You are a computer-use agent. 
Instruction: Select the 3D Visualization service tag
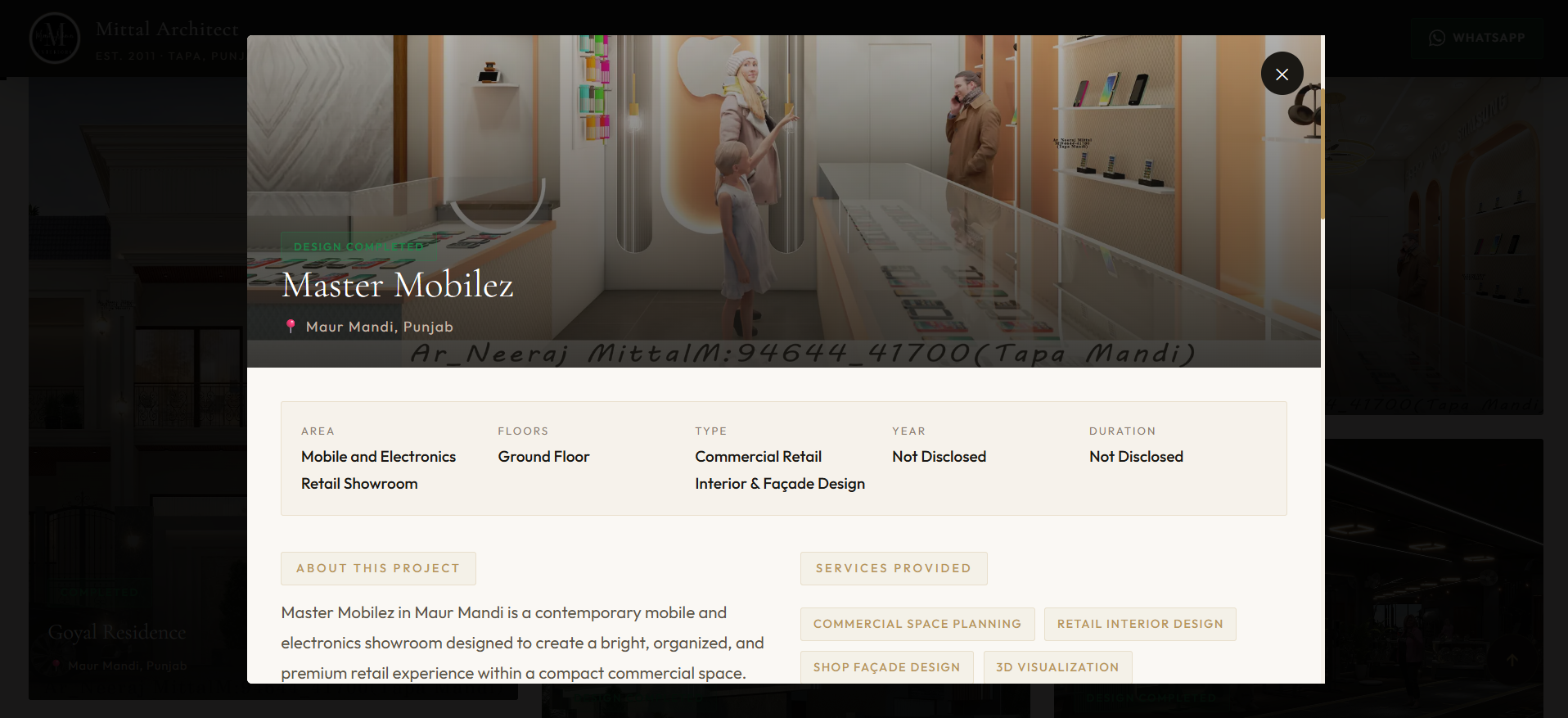1057,667
